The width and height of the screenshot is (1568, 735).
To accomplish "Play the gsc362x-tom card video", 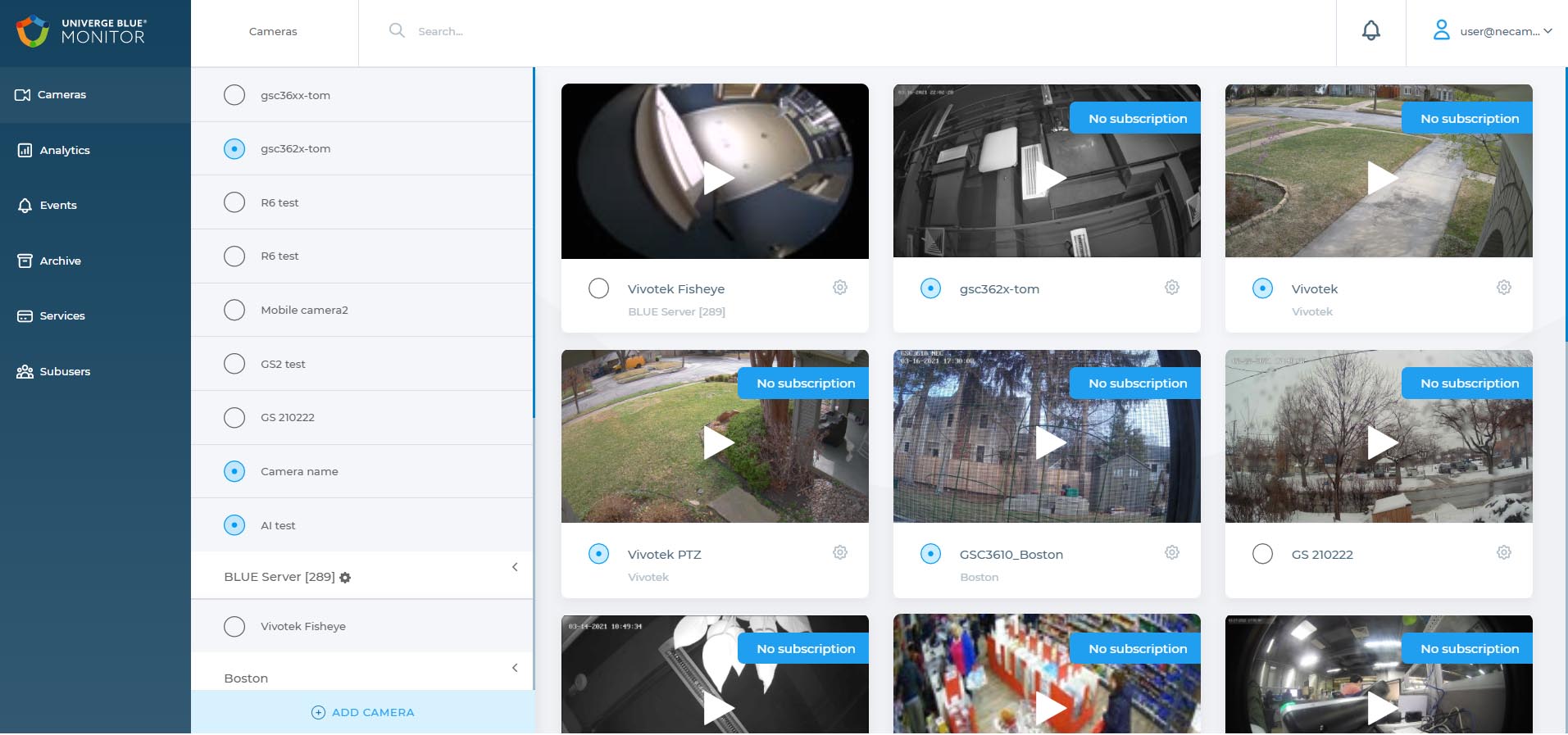I will click(x=1051, y=178).
